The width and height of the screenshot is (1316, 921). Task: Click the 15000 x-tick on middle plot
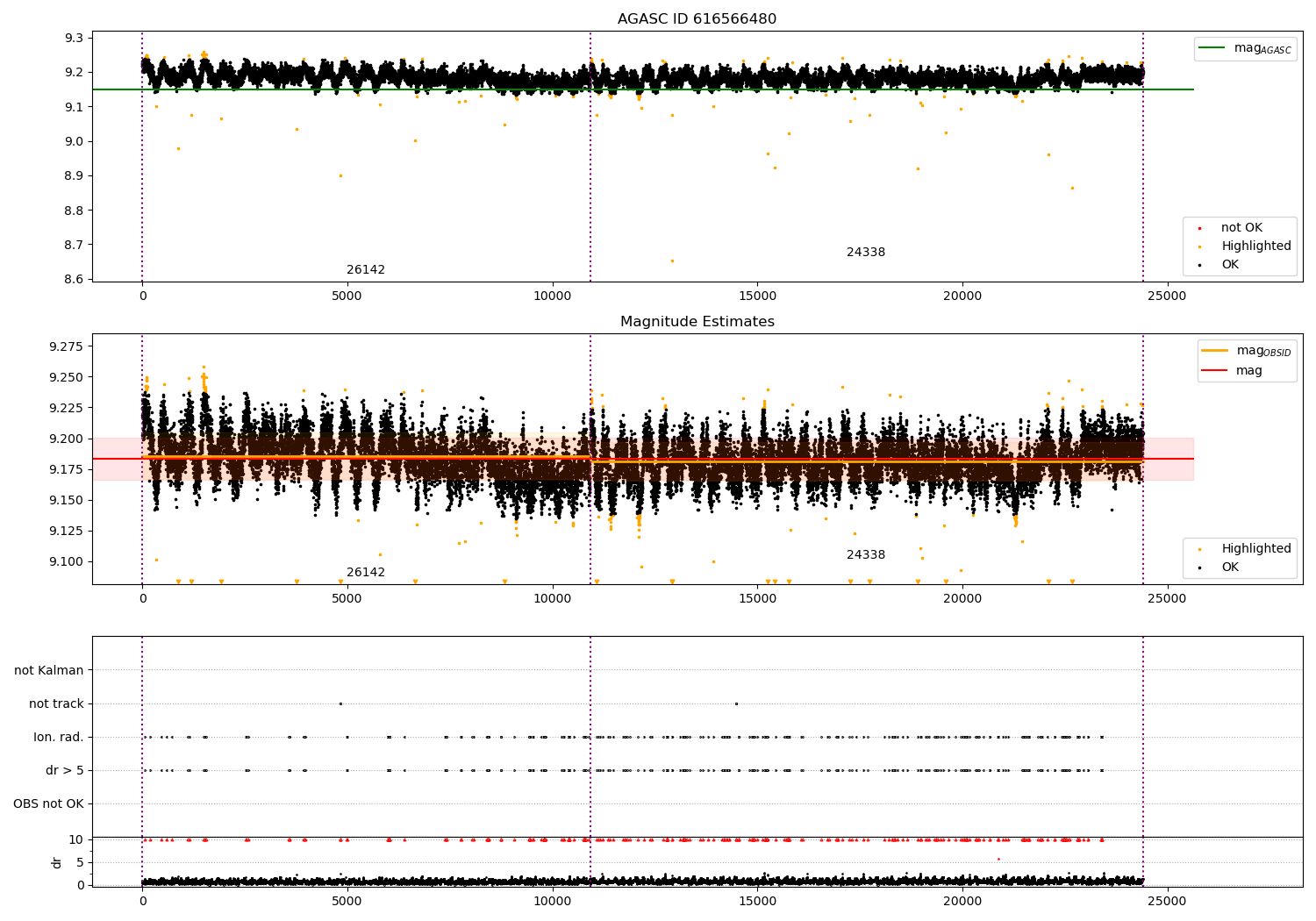tap(757, 599)
